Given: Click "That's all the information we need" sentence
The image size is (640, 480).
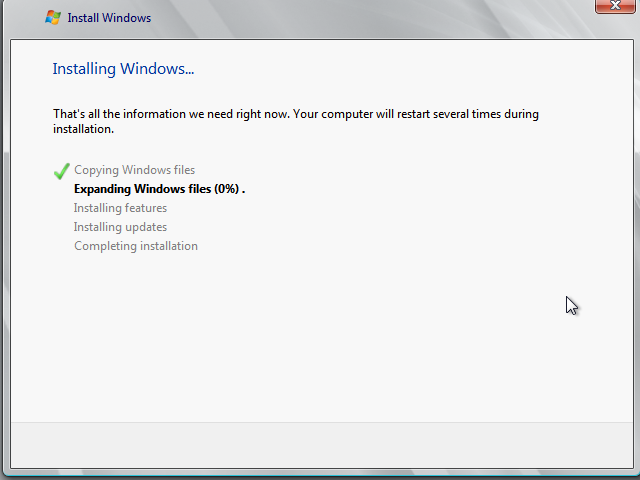Looking at the screenshot, I should tap(171, 114).
